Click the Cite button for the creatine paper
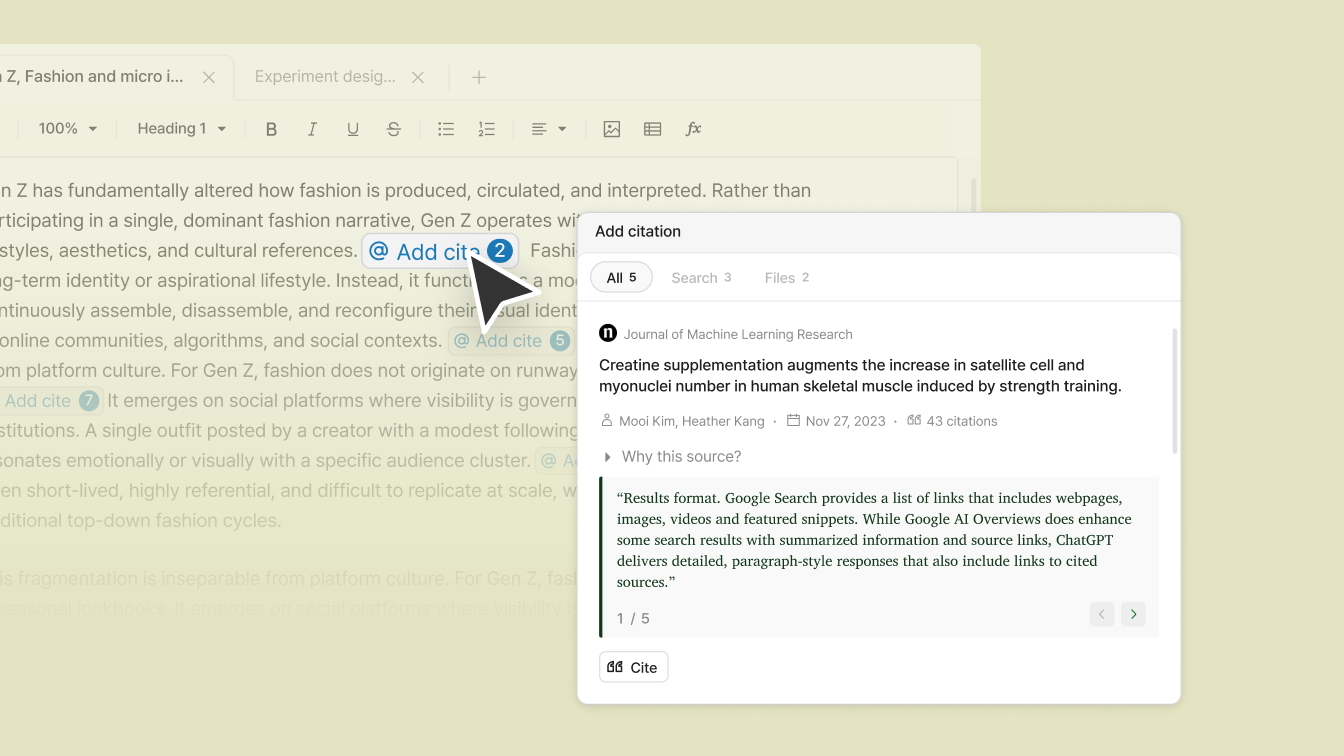This screenshot has width=1344, height=756. pos(633,666)
